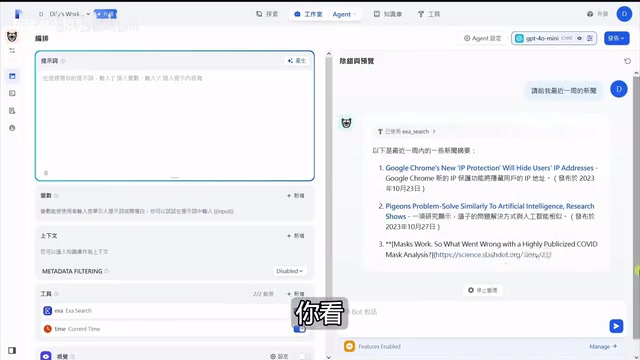Go to the 知識庫 knowledge tab
The image size is (640, 360).
pyautogui.click(x=388, y=14)
